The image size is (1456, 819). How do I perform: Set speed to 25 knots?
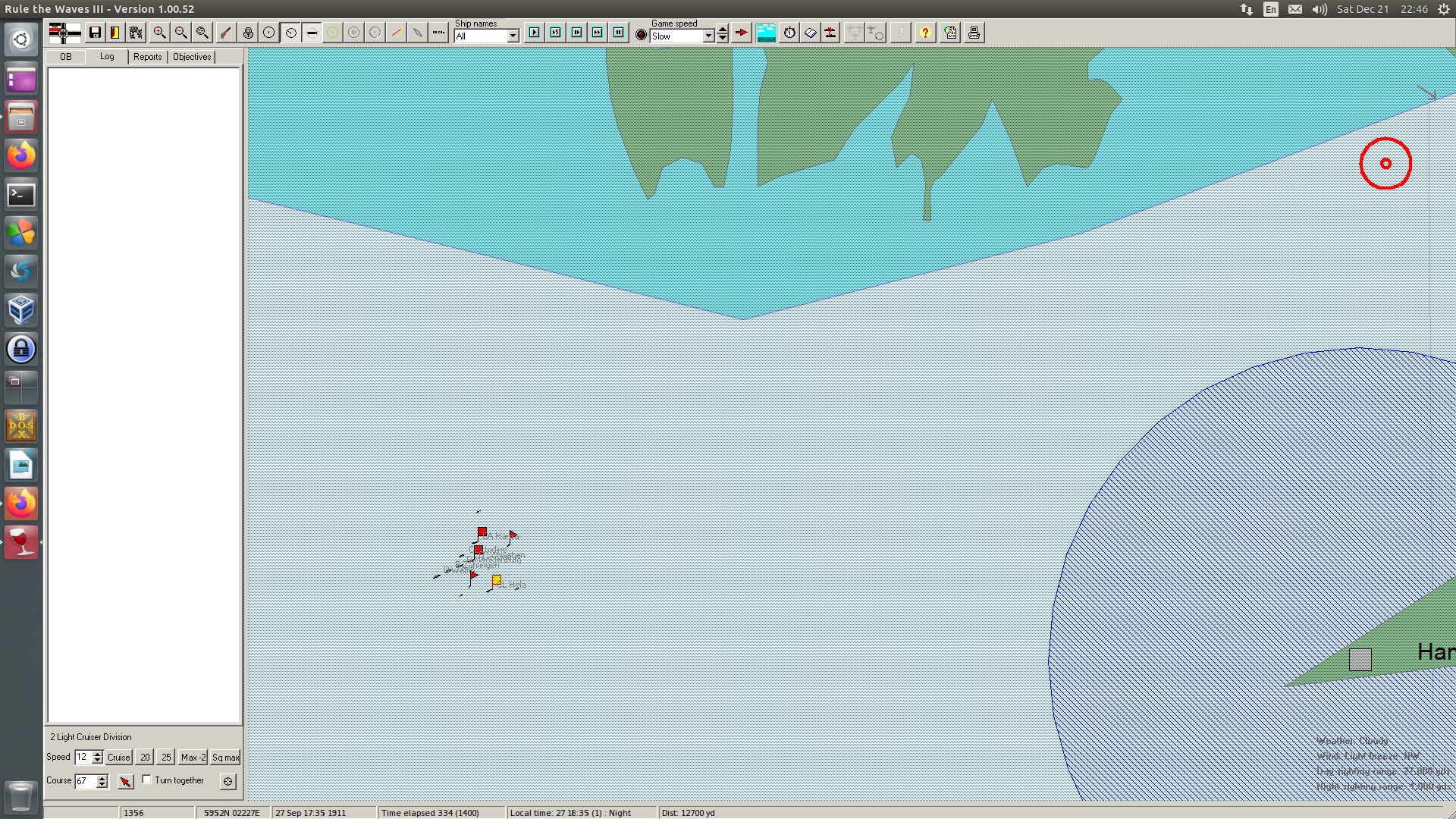click(x=166, y=758)
